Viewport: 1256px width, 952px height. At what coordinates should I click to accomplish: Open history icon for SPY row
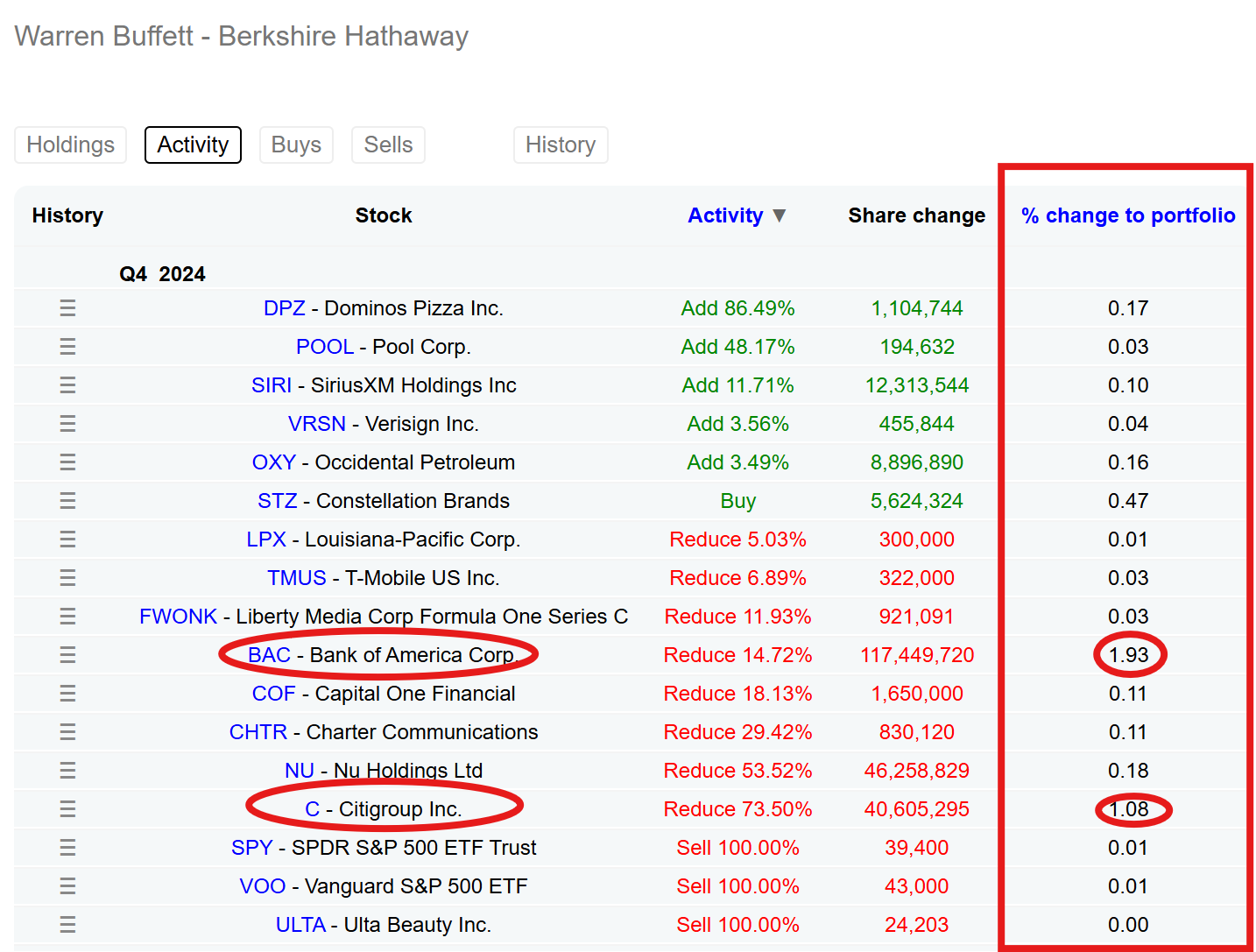[67, 848]
